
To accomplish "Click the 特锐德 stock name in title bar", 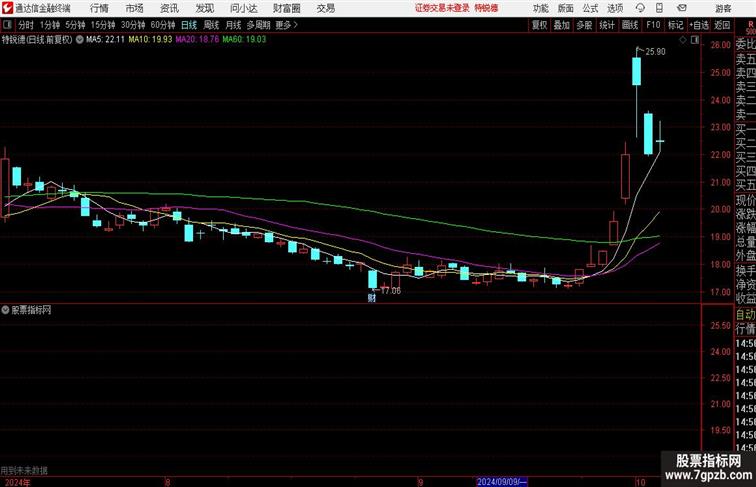I will pyautogui.click(x=486, y=8).
